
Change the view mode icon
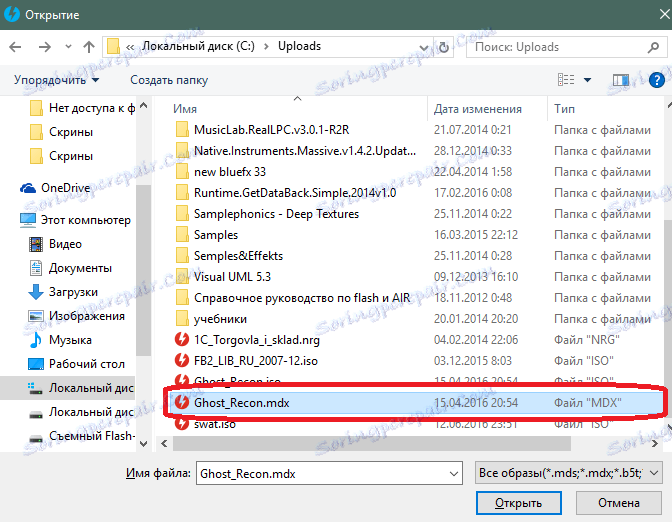(566, 80)
